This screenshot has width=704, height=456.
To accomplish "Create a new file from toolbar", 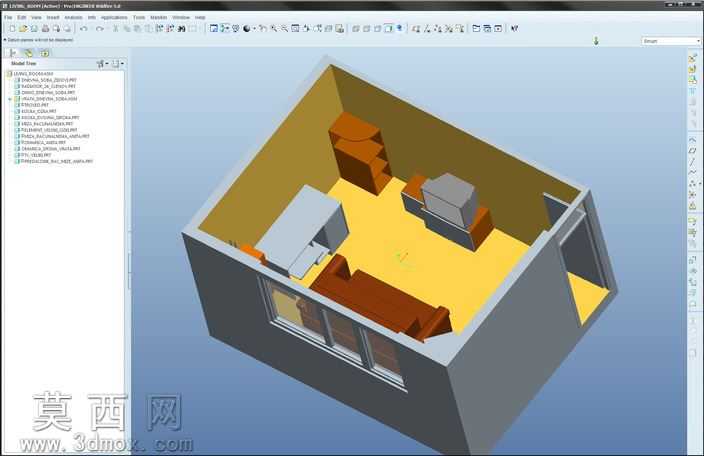I will point(12,28).
